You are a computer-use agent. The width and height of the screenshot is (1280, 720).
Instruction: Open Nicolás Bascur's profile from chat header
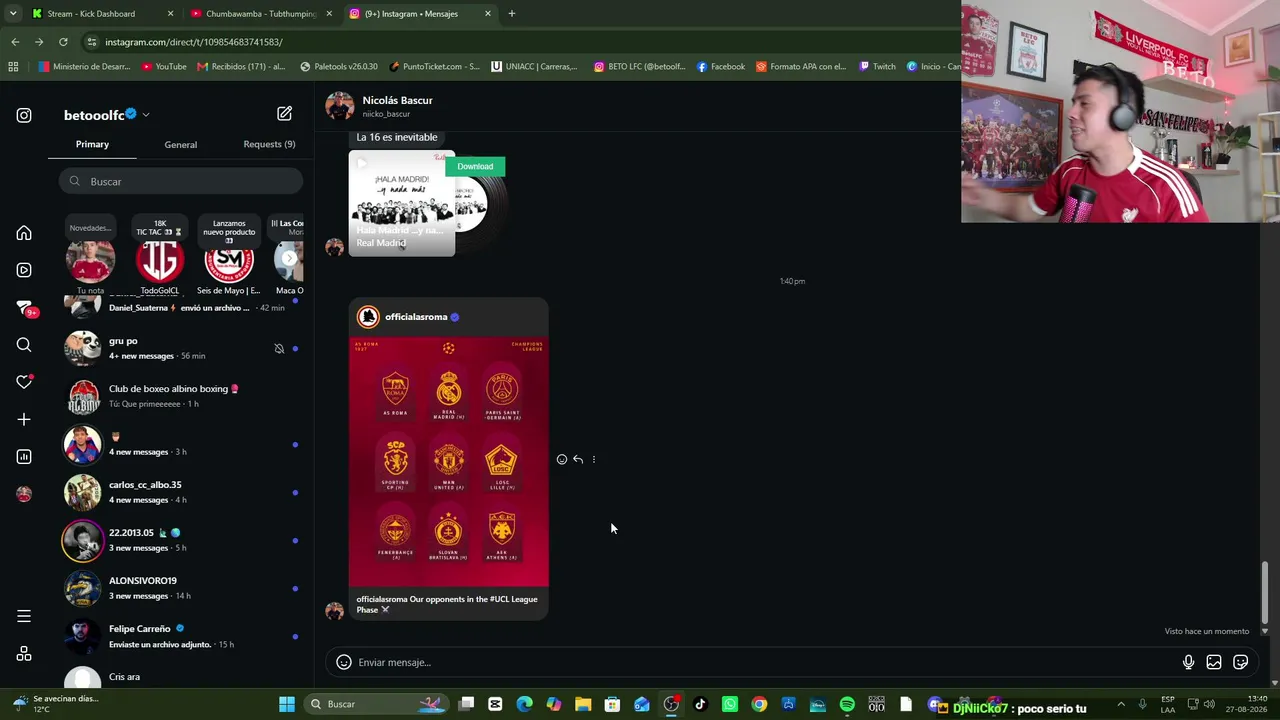pyautogui.click(x=397, y=101)
